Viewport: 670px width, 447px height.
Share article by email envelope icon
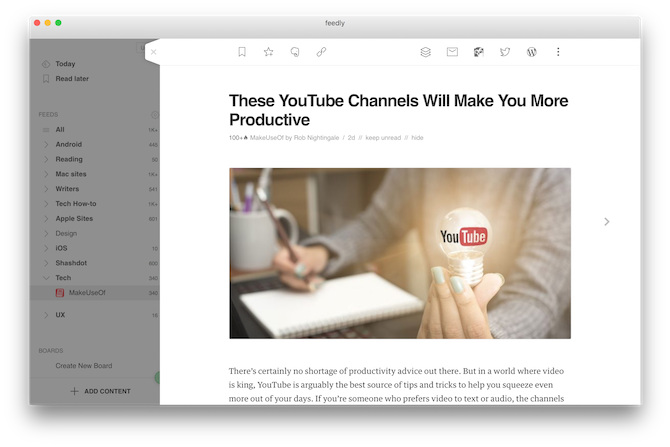[x=452, y=52]
